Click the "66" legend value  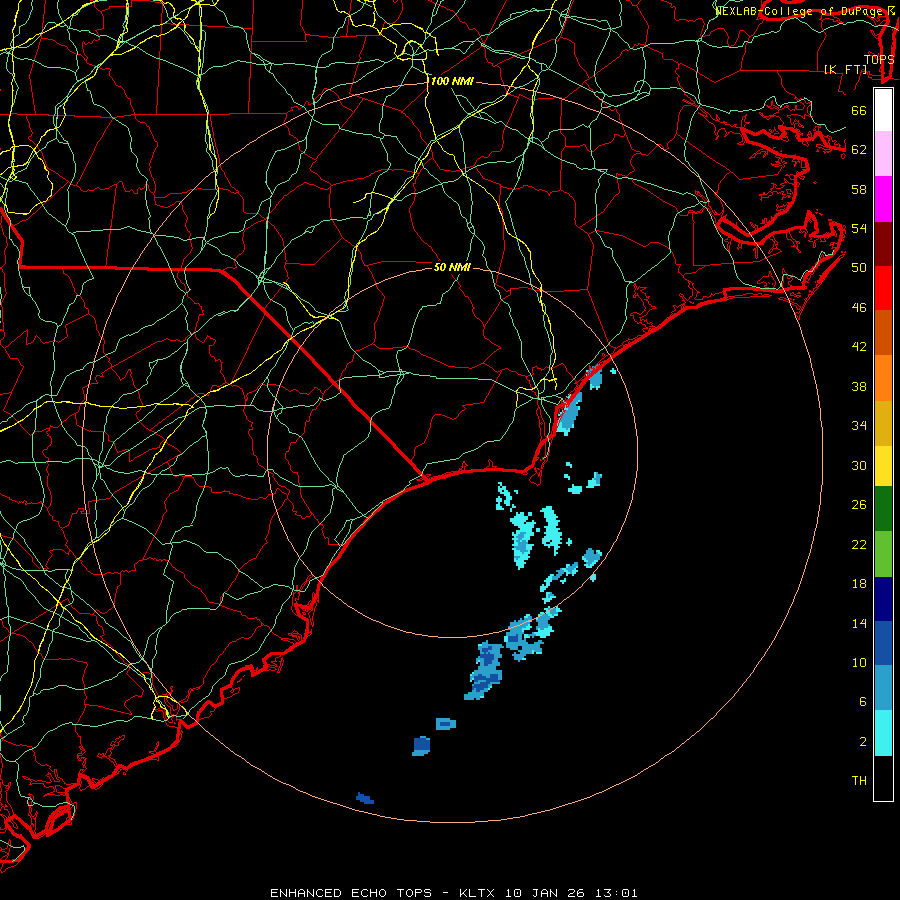point(859,110)
